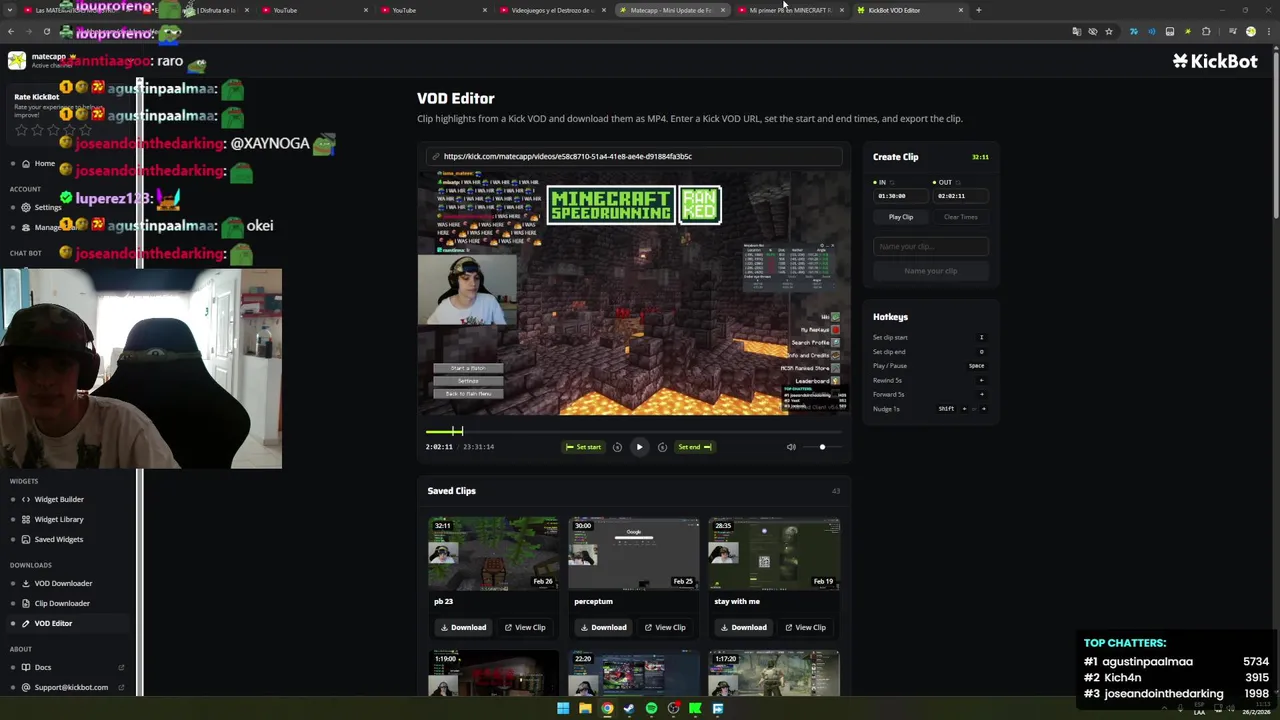The image size is (1280, 720).
Task: Click the saved clips count 43
Action: click(x=836, y=491)
